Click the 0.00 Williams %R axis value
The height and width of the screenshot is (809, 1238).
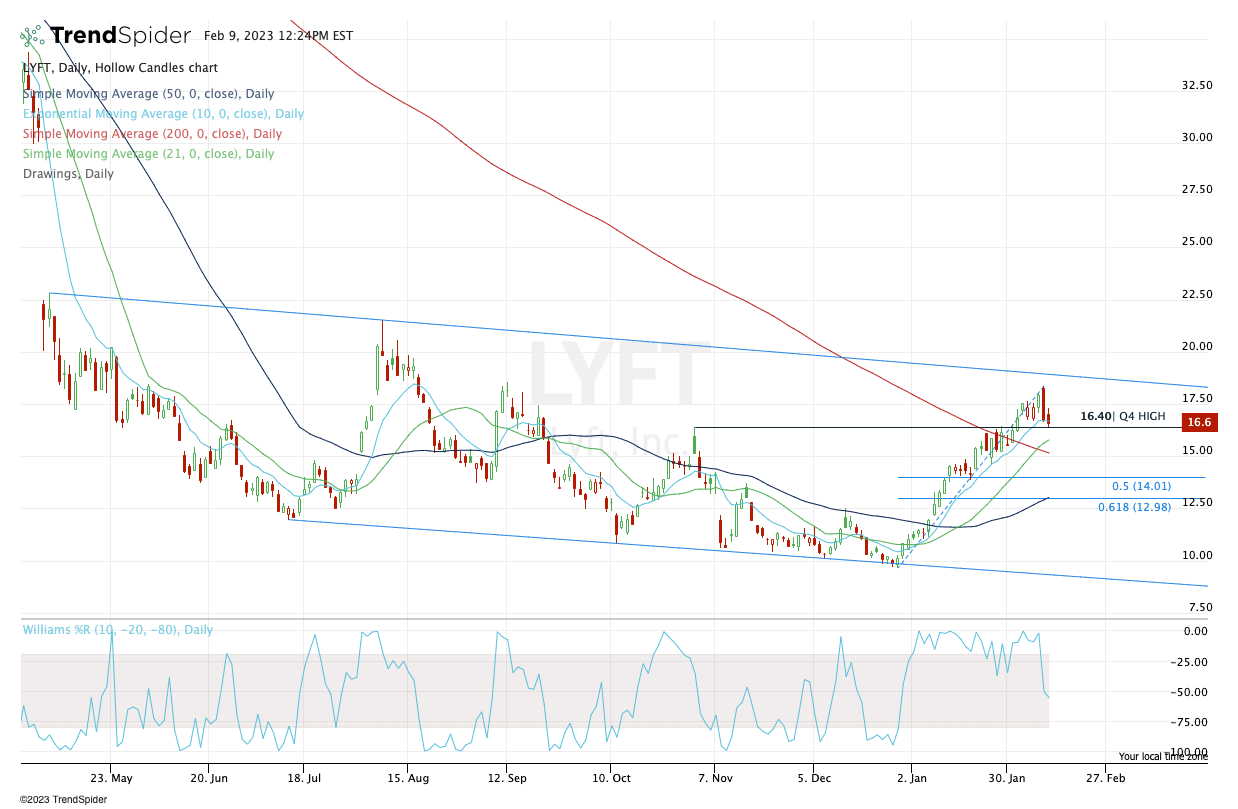[1195, 631]
